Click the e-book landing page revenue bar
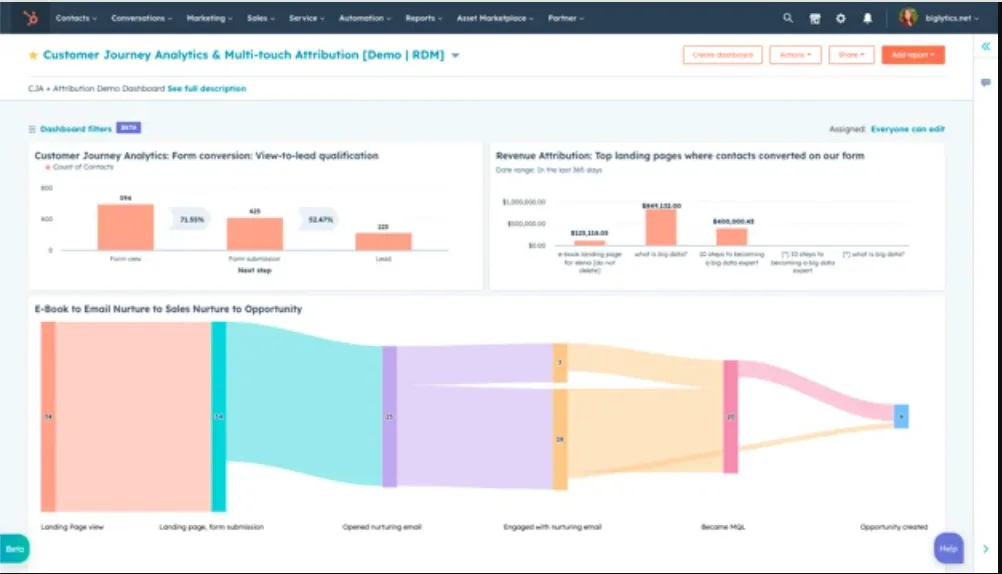 point(589,243)
